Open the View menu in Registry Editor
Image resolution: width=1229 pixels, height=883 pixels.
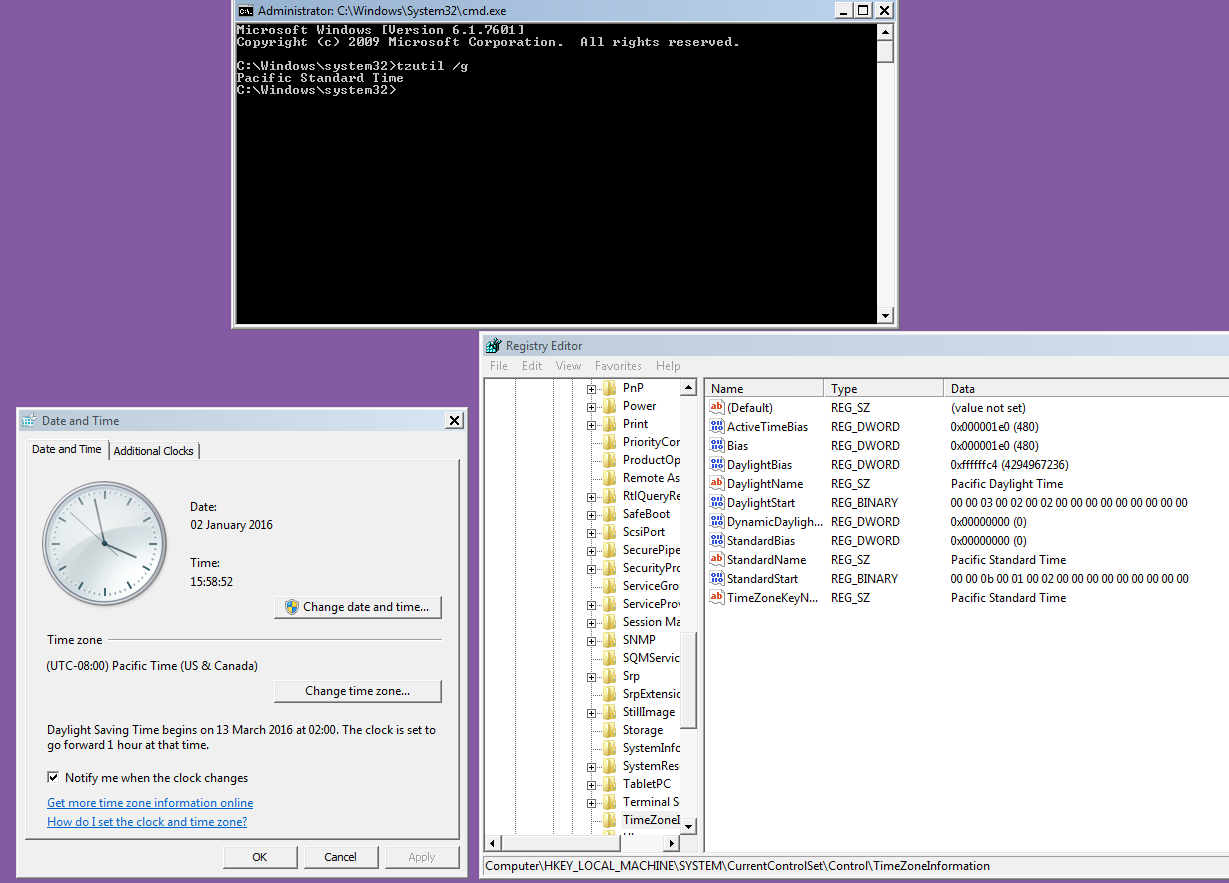[568, 366]
